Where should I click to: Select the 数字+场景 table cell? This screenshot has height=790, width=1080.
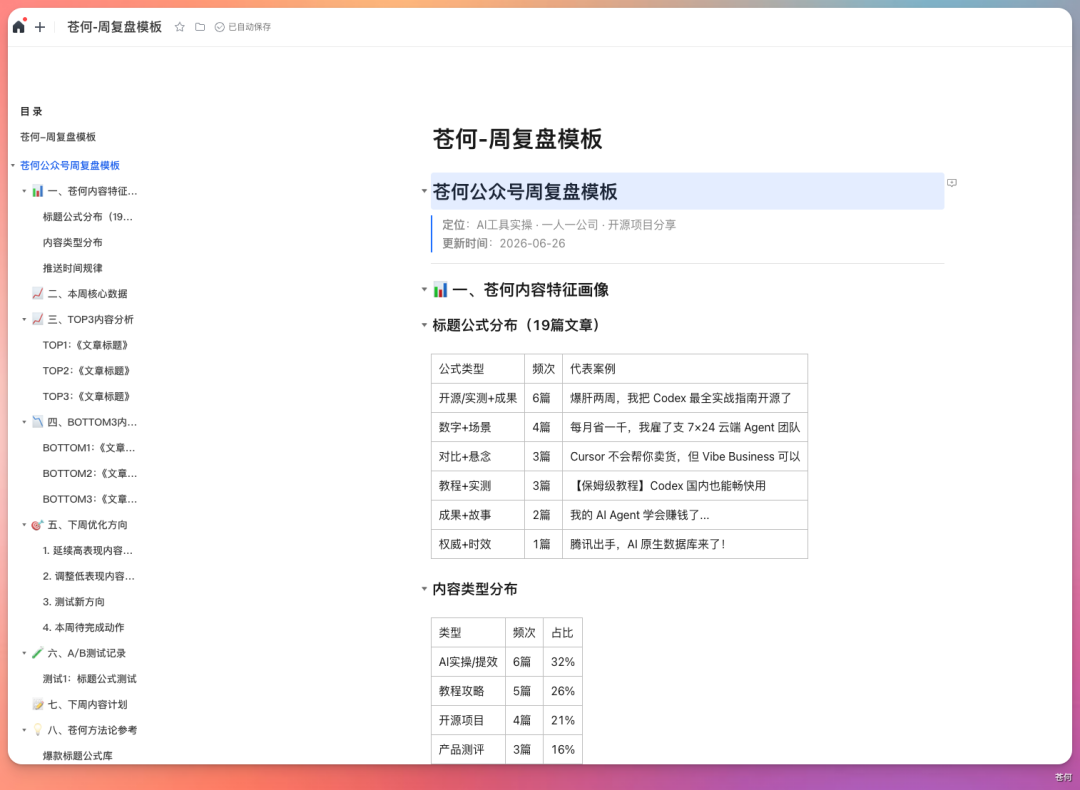click(477, 427)
